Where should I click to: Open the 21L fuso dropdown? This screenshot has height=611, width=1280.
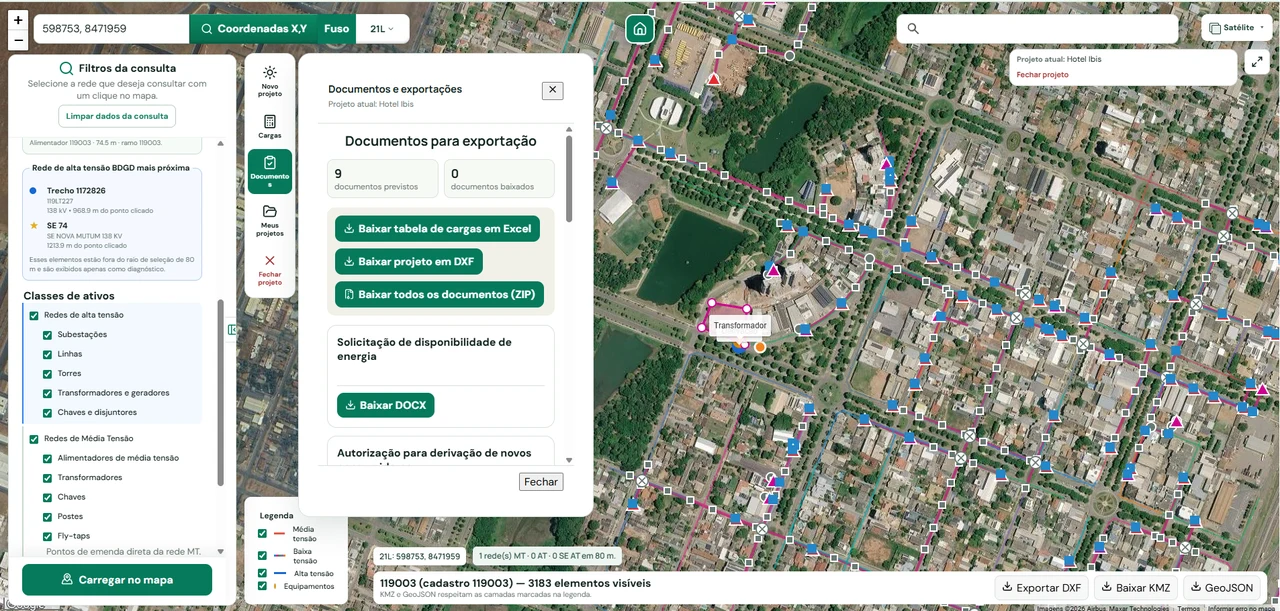382,29
